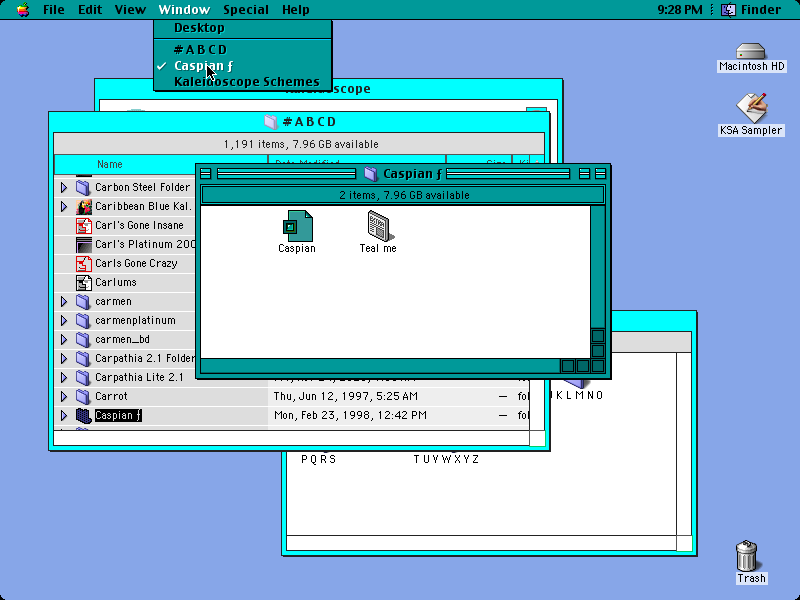
Task: Click the Carrot folder icon
Action: [x=83, y=396]
